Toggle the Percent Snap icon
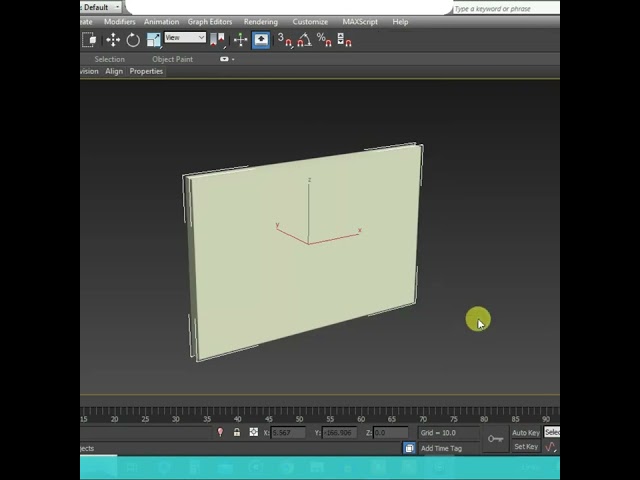The width and height of the screenshot is (640, 480). pos(324,40)
